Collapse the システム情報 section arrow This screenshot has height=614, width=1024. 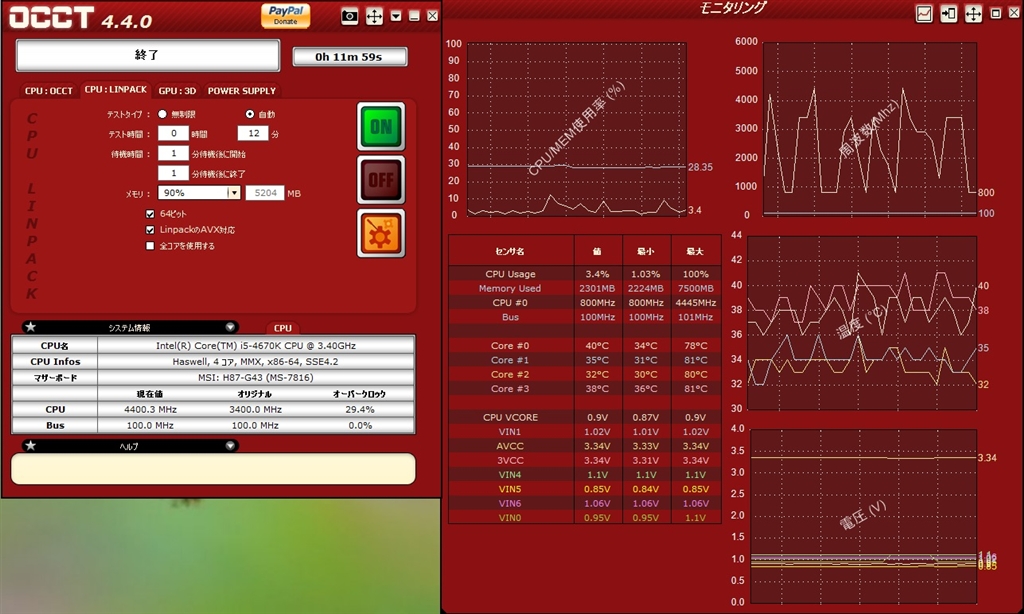click(230, 327)
